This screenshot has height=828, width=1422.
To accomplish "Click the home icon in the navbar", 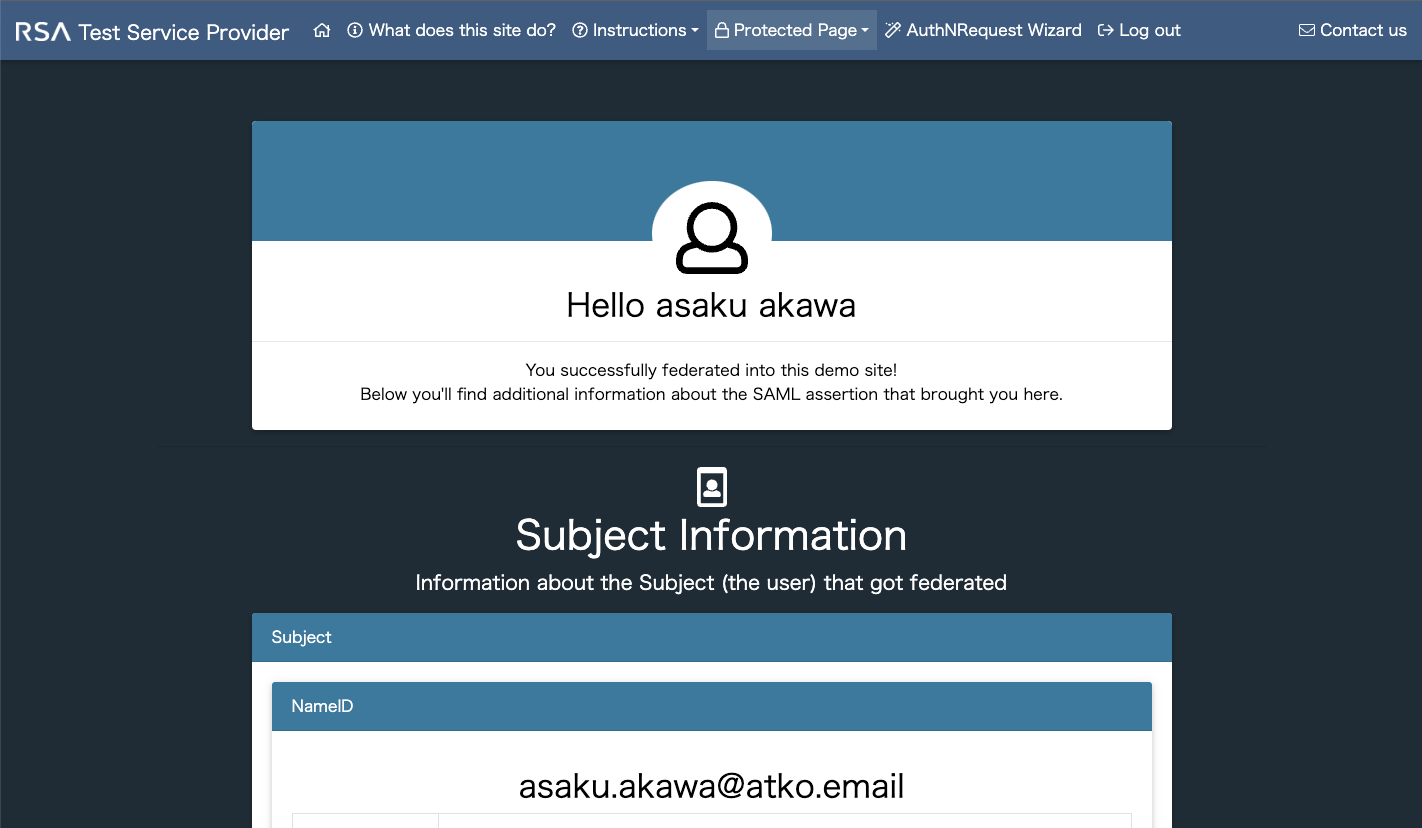I will [x=322, y=30].
